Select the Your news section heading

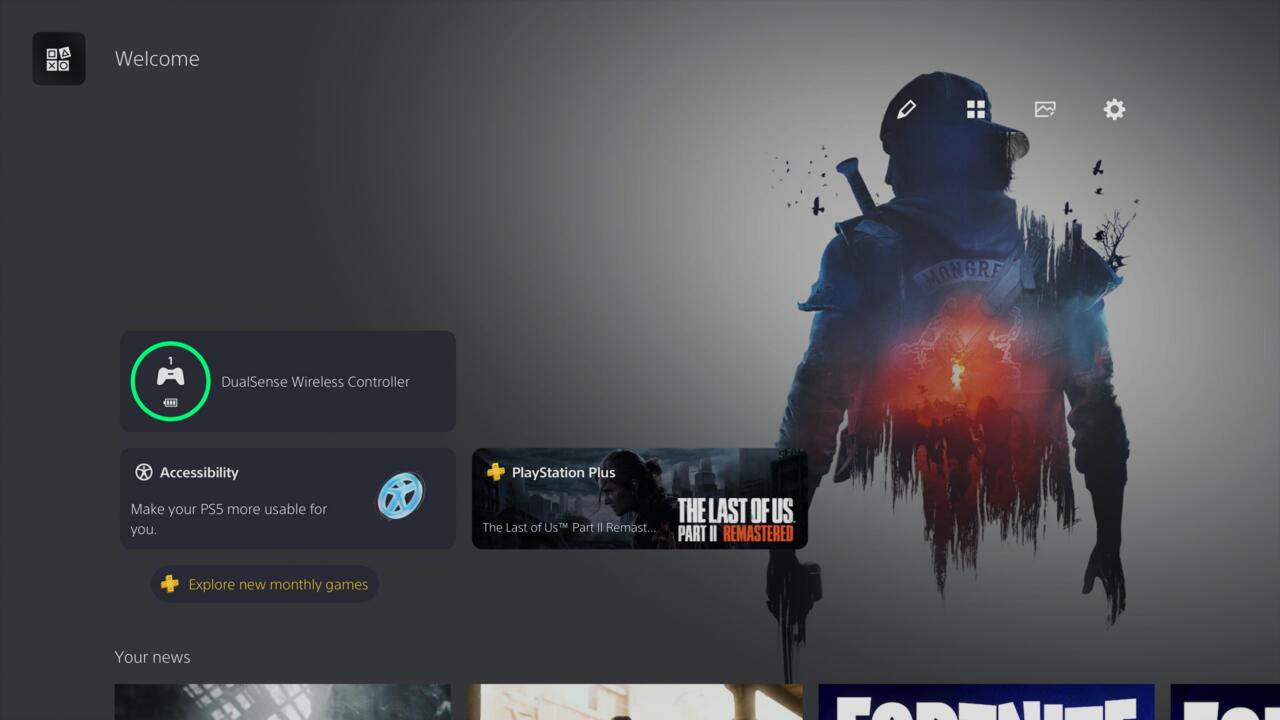152,657
